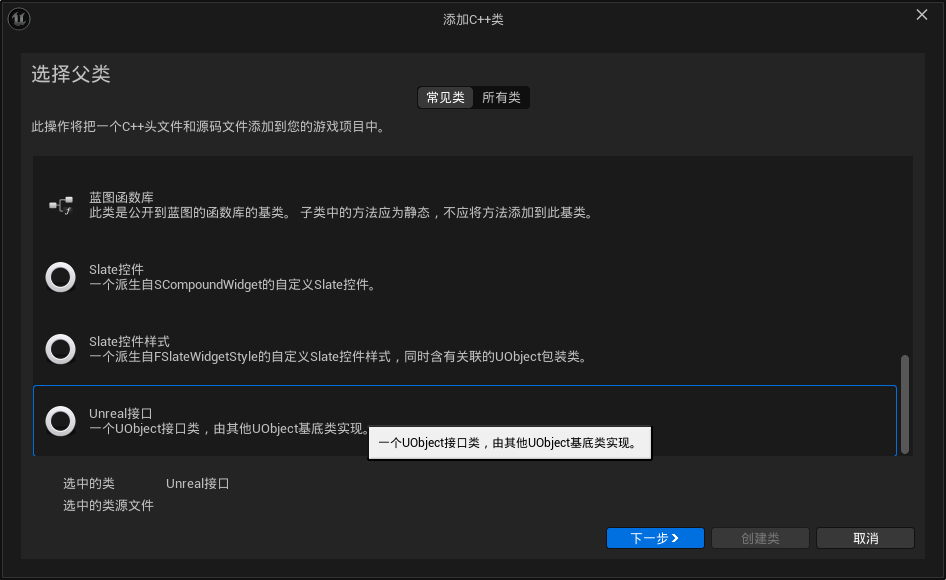Select the Unreal接口 circle icon
This screenshot has height=580, width=946.
(60, 421)
